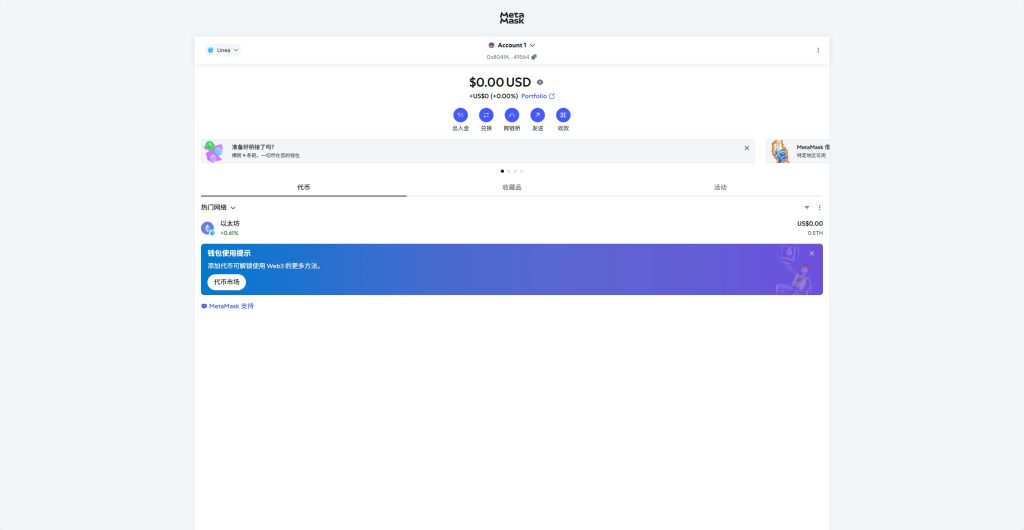This screenshot has width=1024, height=530.
Task: Dismiss the 钱包使用提示 banner
Action: point(812,253)
